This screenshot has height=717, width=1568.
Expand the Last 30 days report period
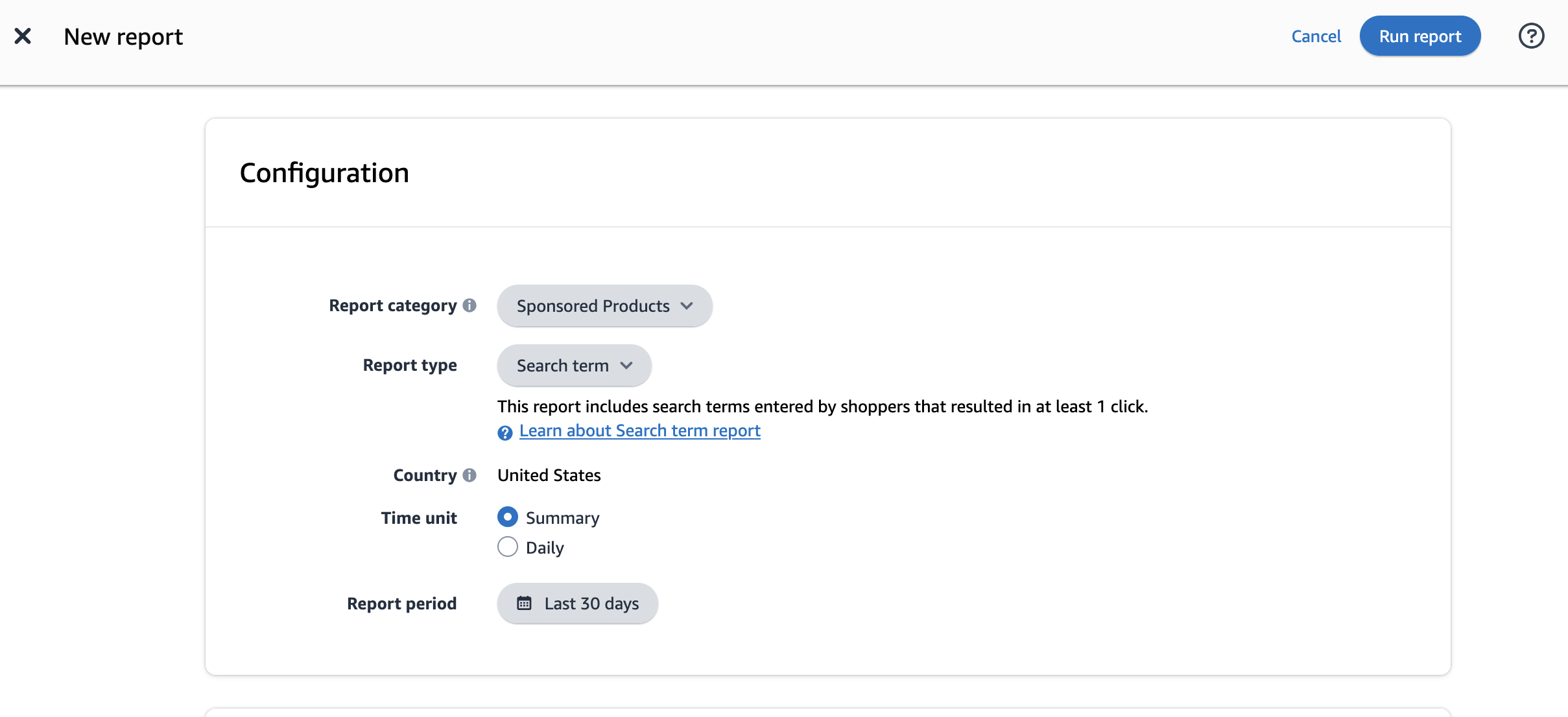click(577, 602)
